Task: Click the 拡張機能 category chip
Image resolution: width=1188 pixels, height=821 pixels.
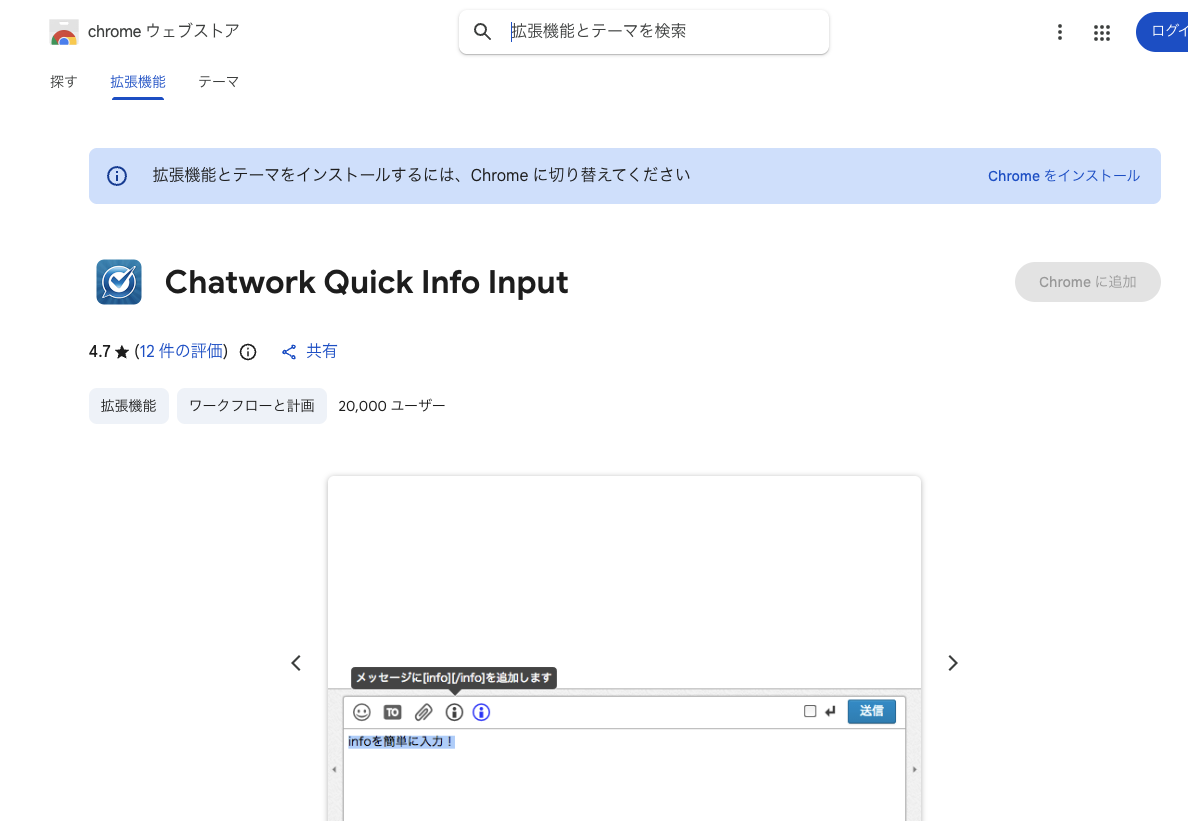Action: click(129, 406)
